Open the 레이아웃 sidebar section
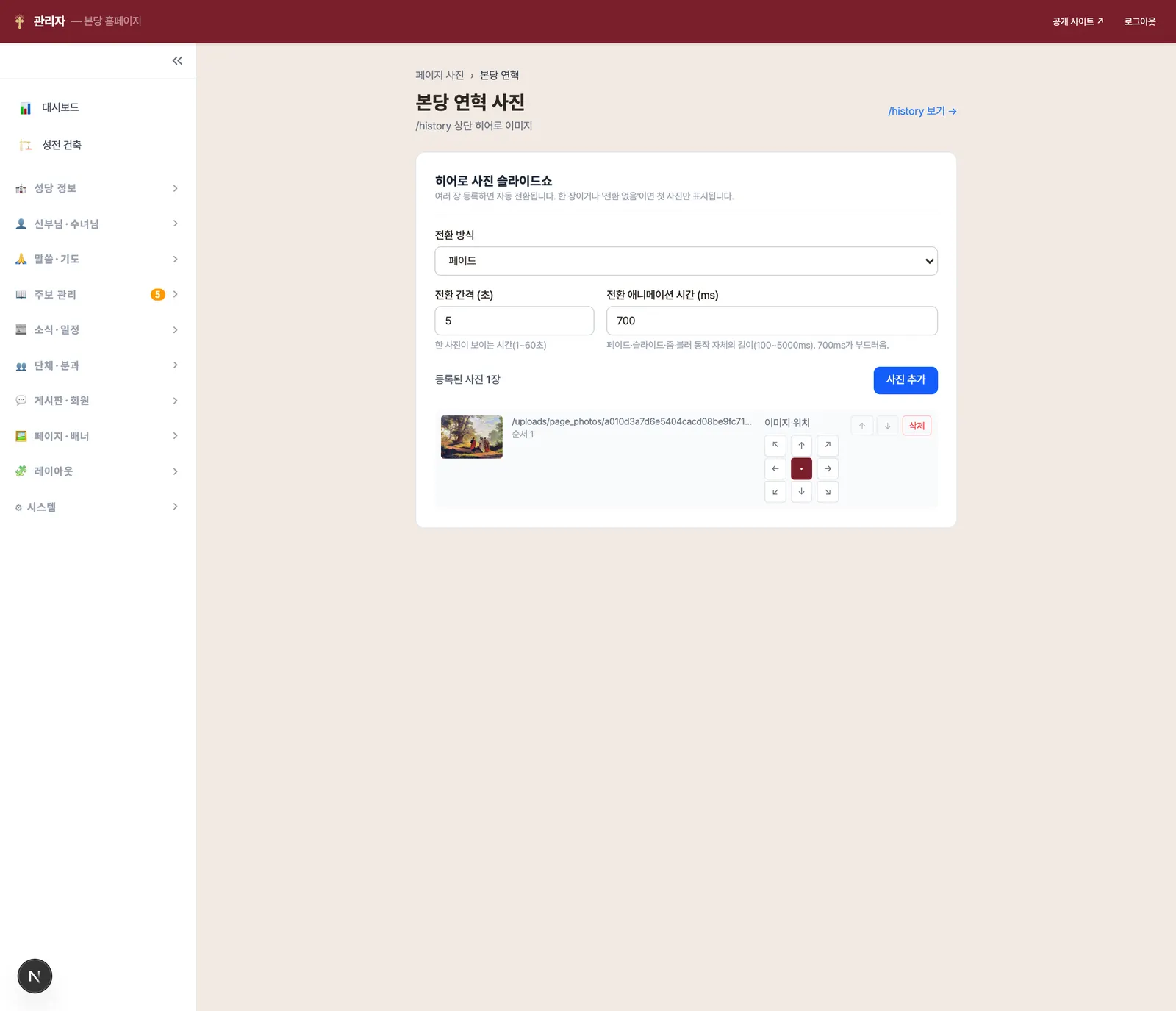This screenshot has height=1011, width=1176. pyautogui.click(x=98, y=471)
